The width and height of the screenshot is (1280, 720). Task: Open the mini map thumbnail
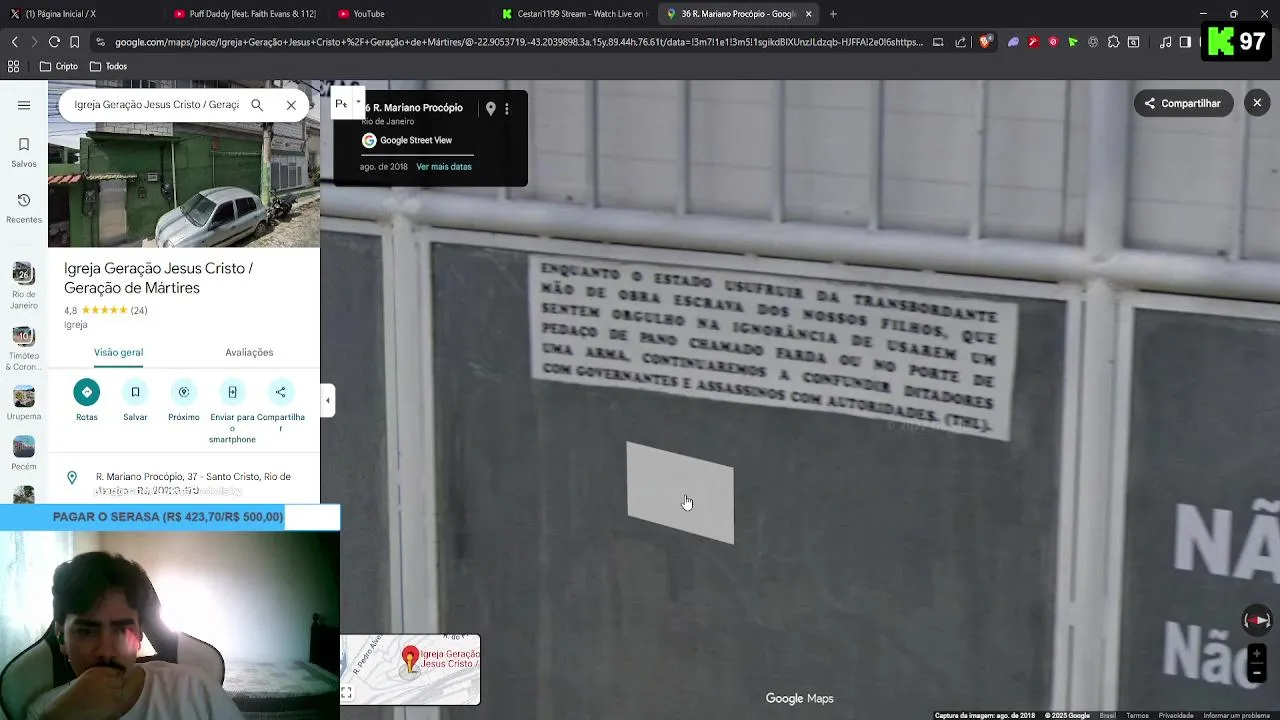[x=410, y=669]
